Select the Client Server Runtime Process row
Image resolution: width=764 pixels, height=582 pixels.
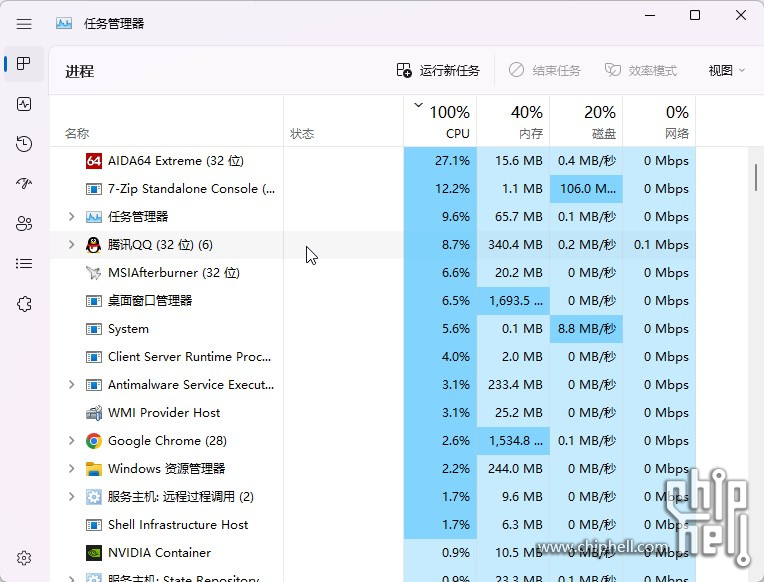coord(373,357)
